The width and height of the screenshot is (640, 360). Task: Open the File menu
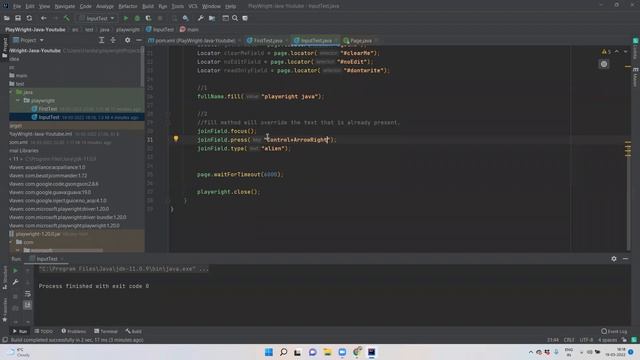pyautogui.click(x=17, y=6)
